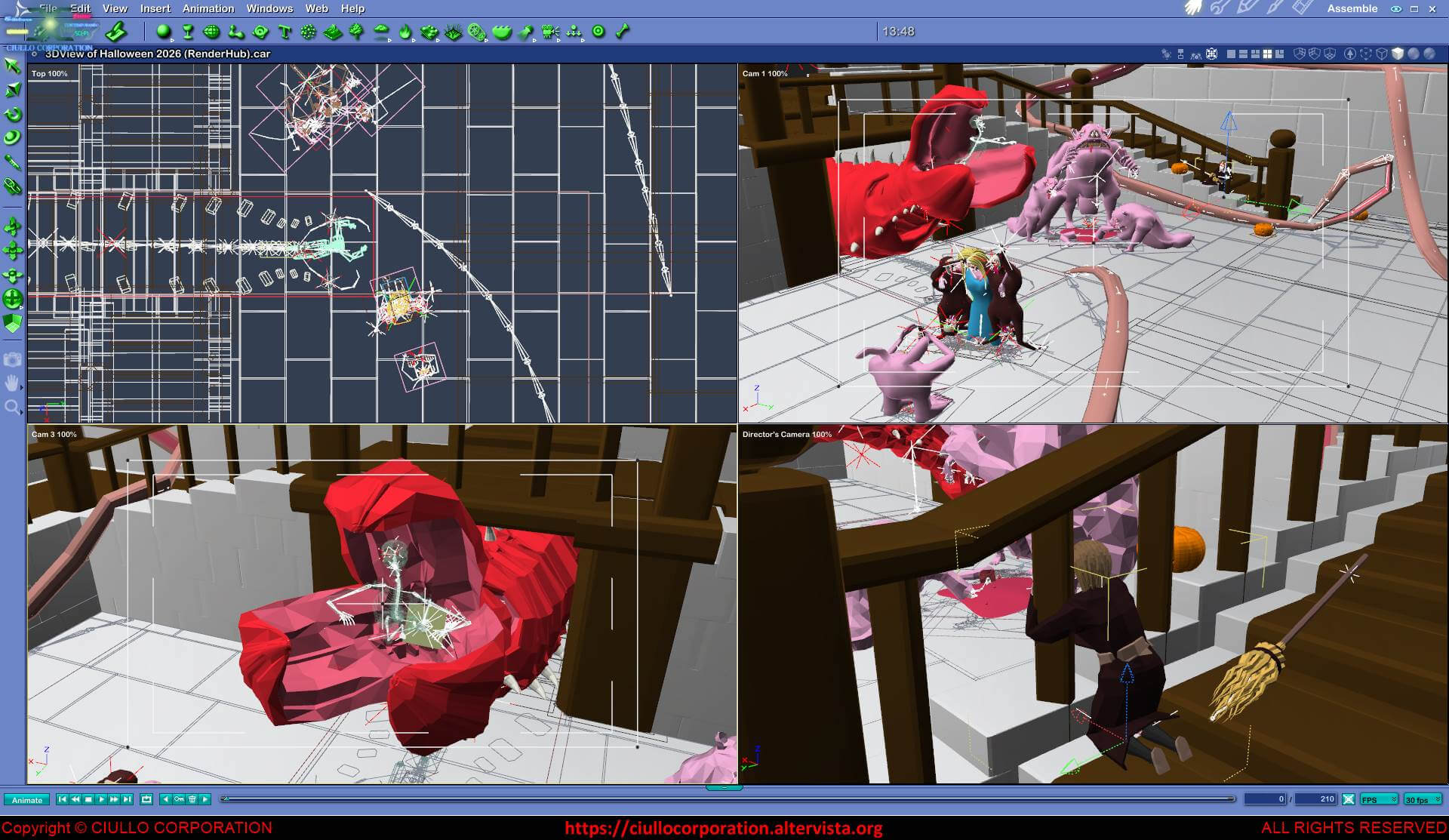
Task: Insert a fire primitive
Action: [x=405, y=32]
